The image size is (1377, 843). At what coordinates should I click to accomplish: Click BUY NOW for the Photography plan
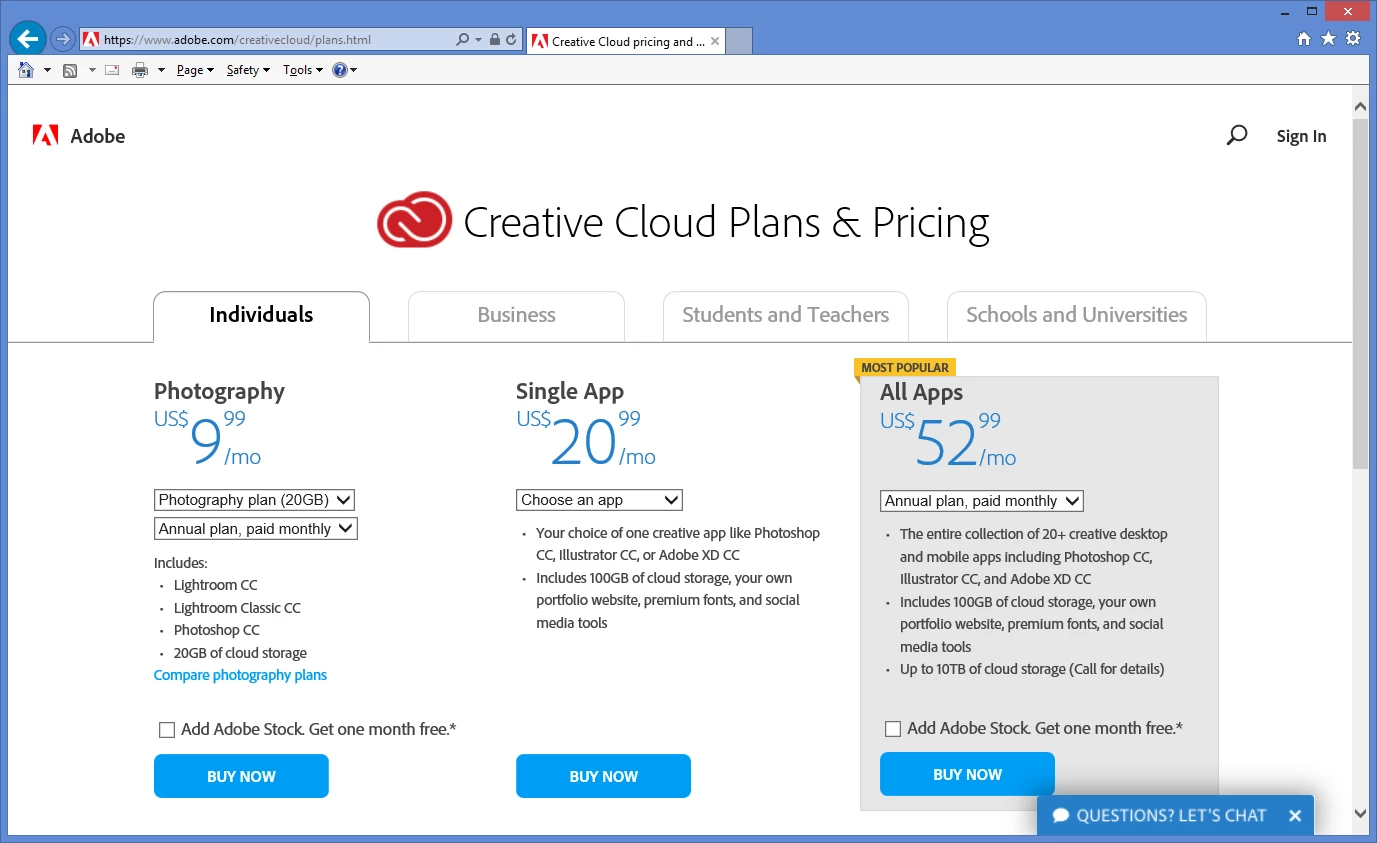coord(241,776)
